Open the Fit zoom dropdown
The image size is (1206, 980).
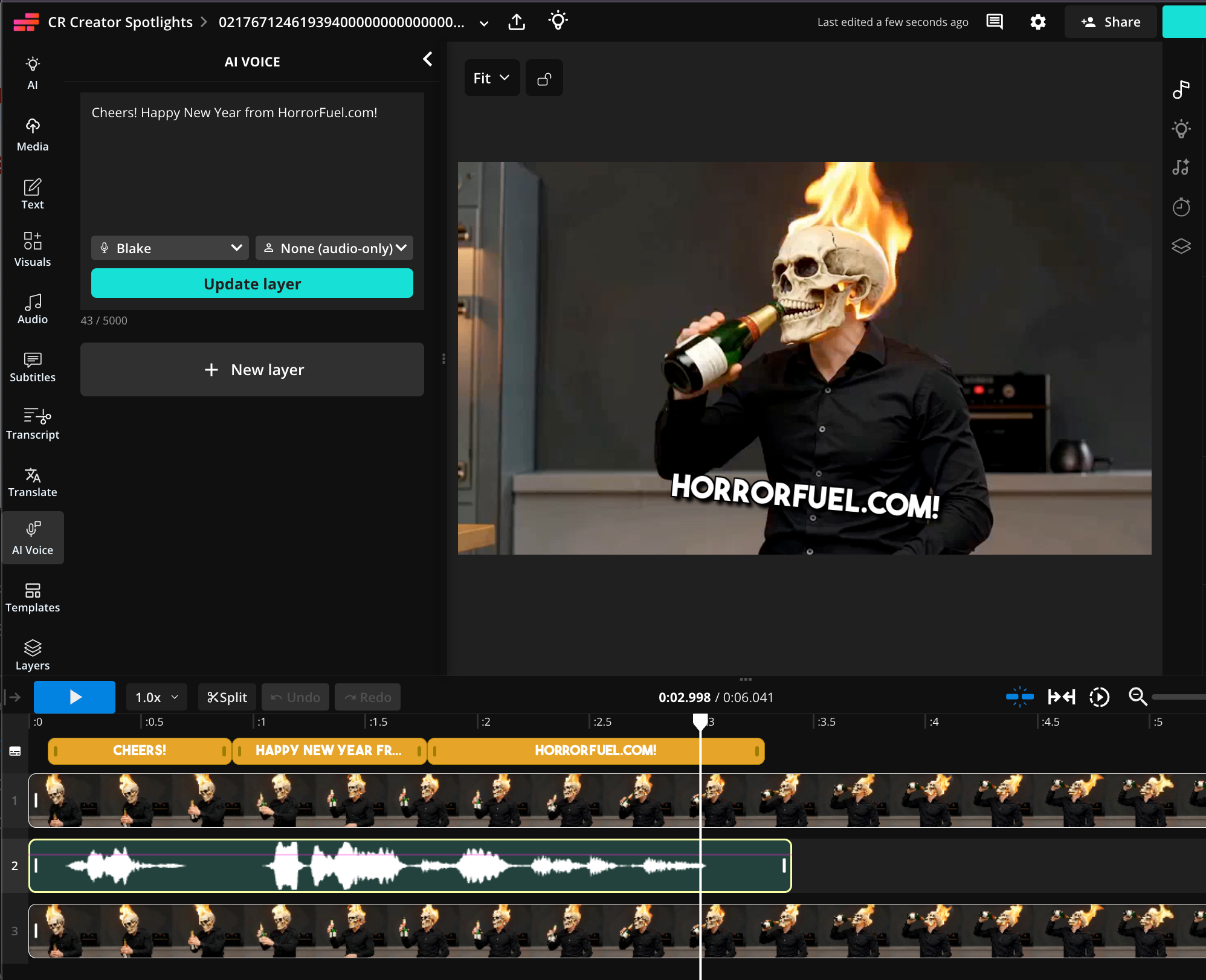pyautogui.click(x=492, y=78)
